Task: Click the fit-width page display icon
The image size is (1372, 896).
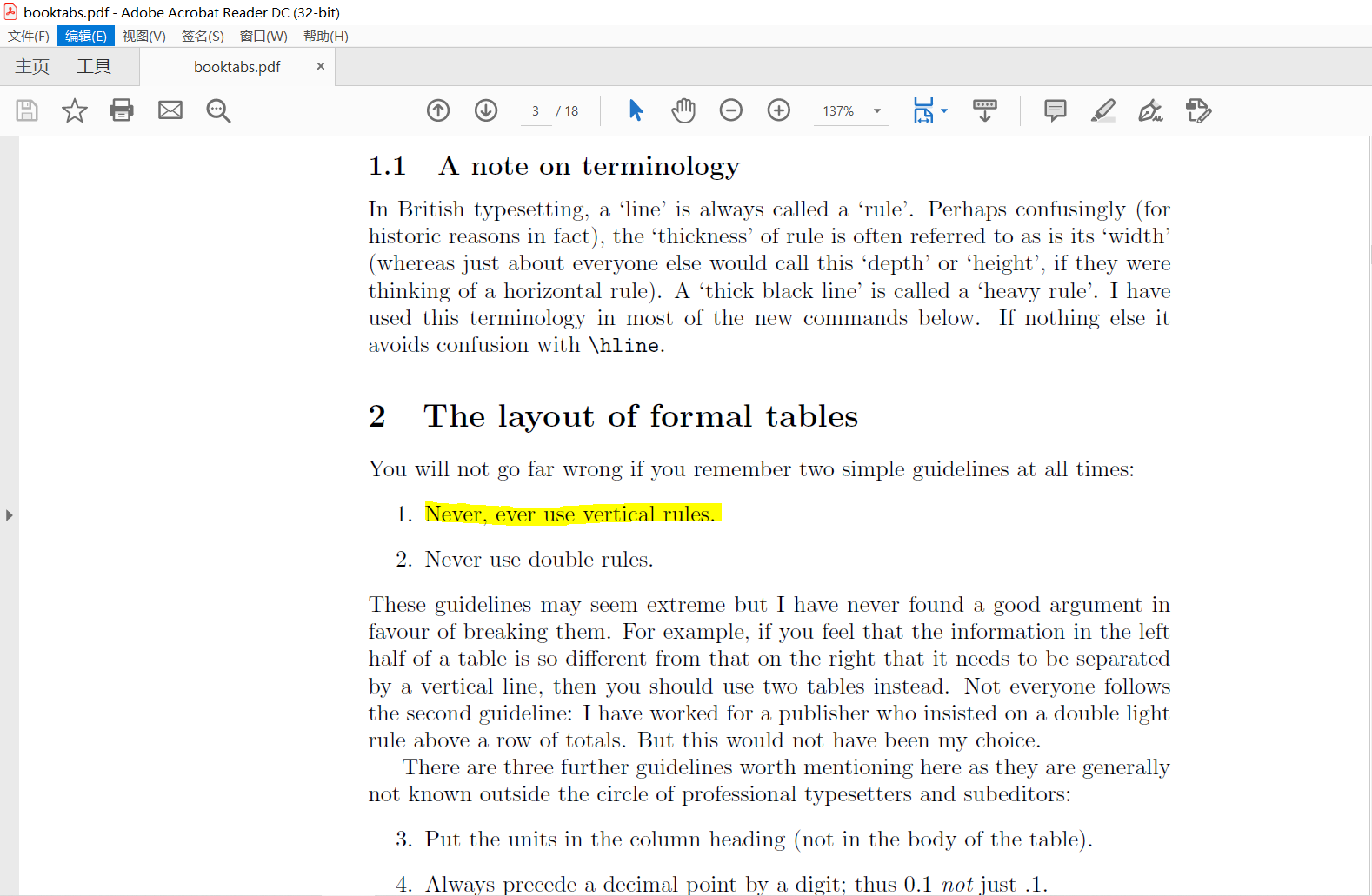Action: point(923,110)
